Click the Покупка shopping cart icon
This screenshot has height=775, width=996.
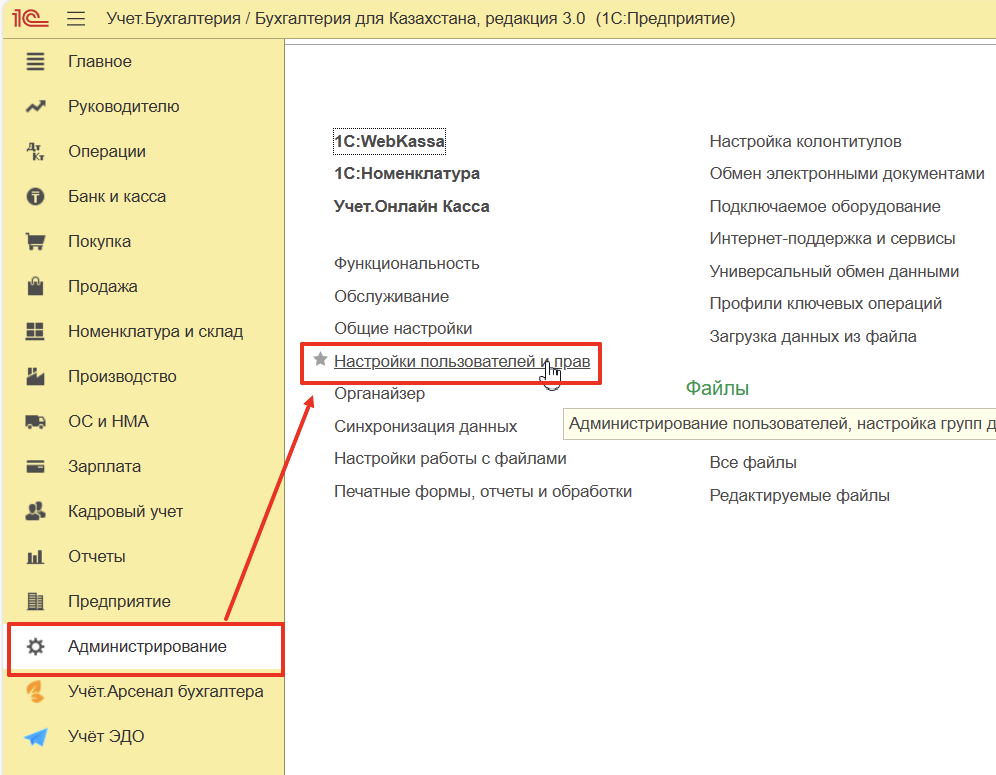coord(36,242)
